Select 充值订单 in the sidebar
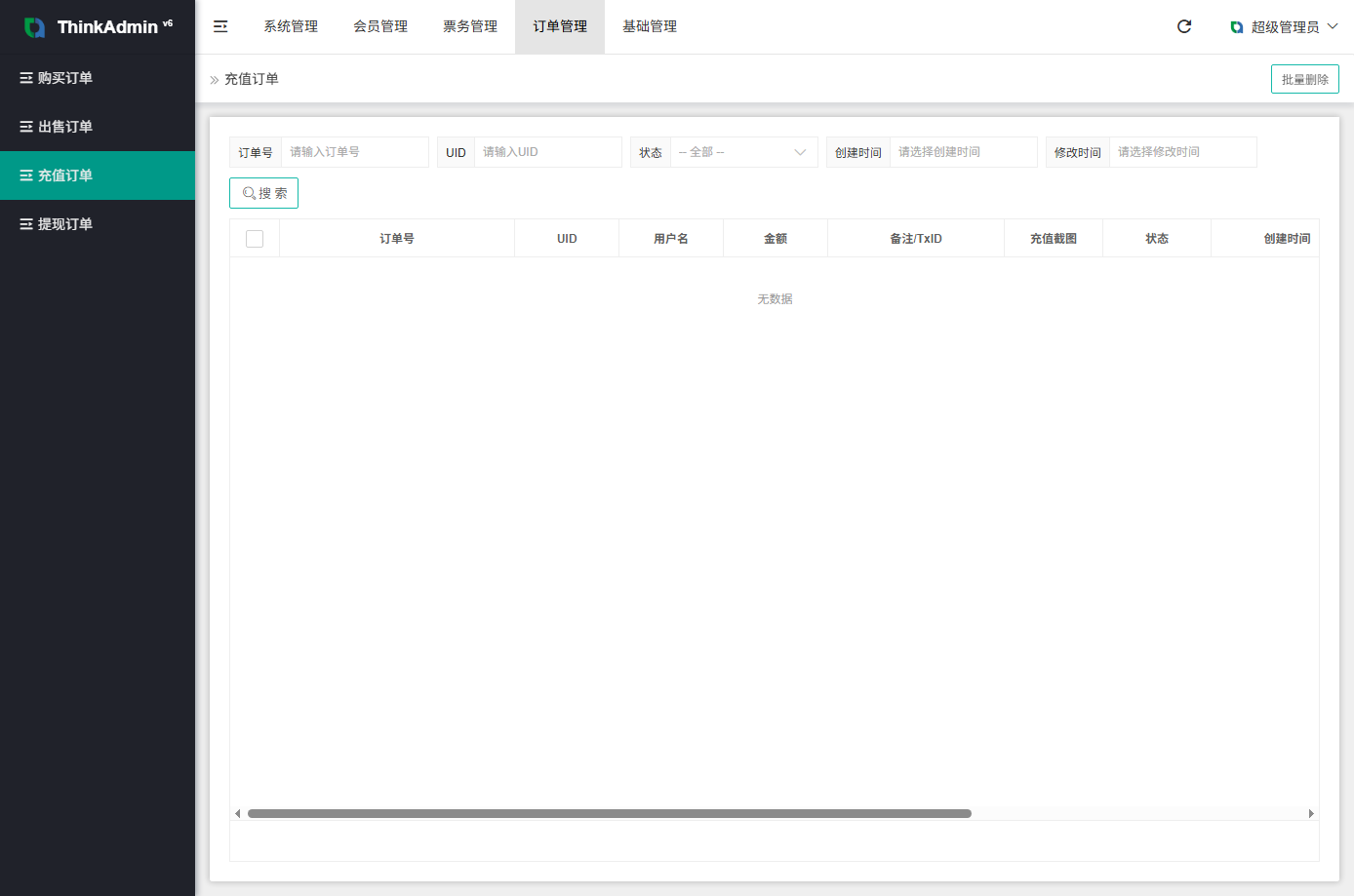This screenshot has width=1354, height=896. click(98, 175)
